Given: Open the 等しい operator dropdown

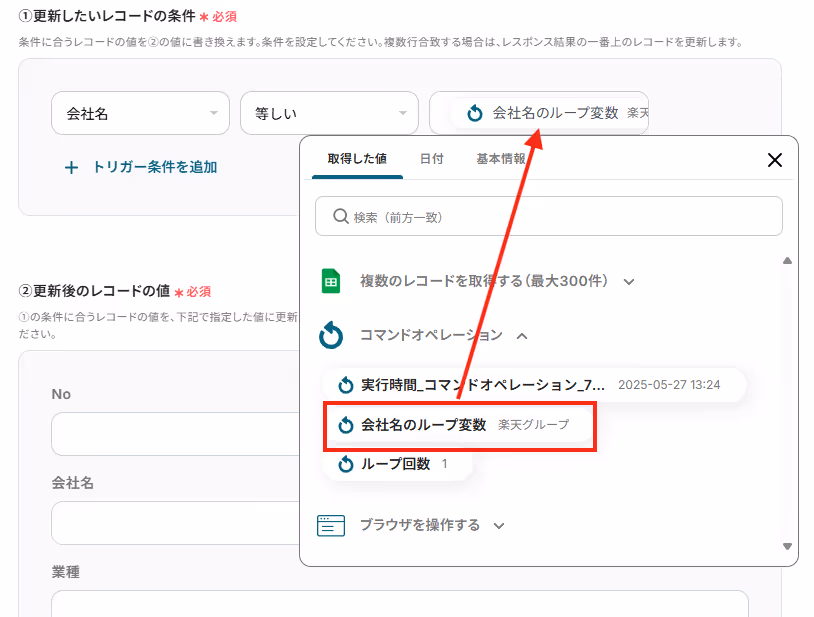Looking at the screenshot, I should [x=329, y=113].
